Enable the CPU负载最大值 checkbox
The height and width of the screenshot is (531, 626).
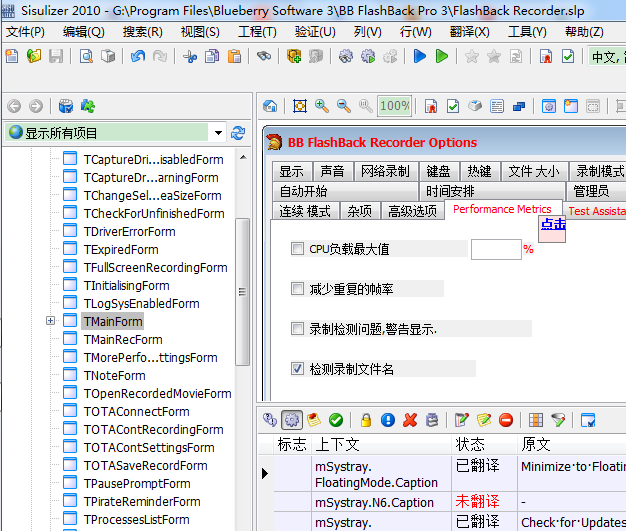297,249
